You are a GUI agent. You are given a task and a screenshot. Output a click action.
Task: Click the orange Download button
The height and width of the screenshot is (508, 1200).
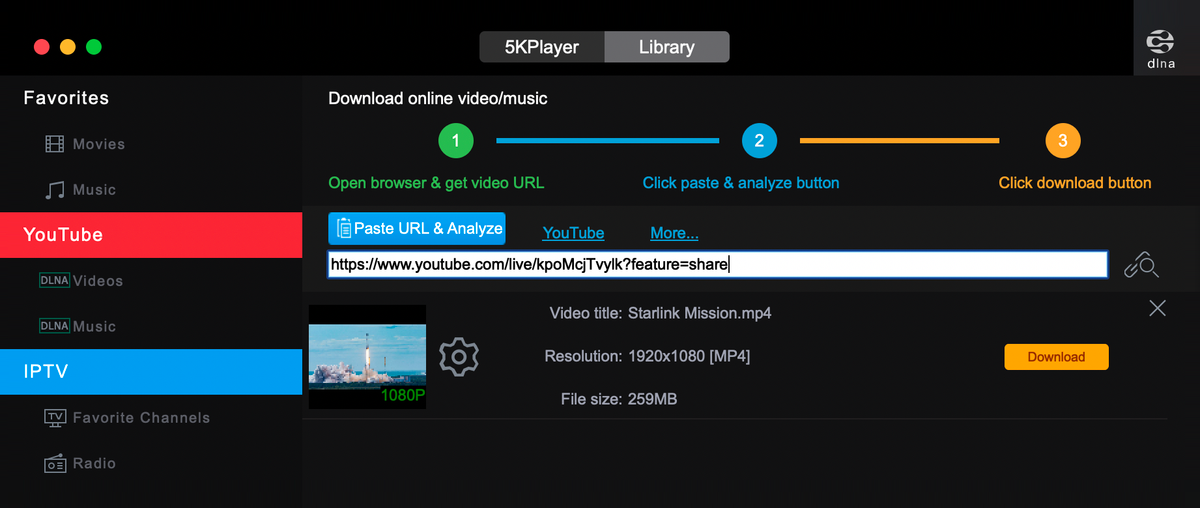[x=1056, y=357]
